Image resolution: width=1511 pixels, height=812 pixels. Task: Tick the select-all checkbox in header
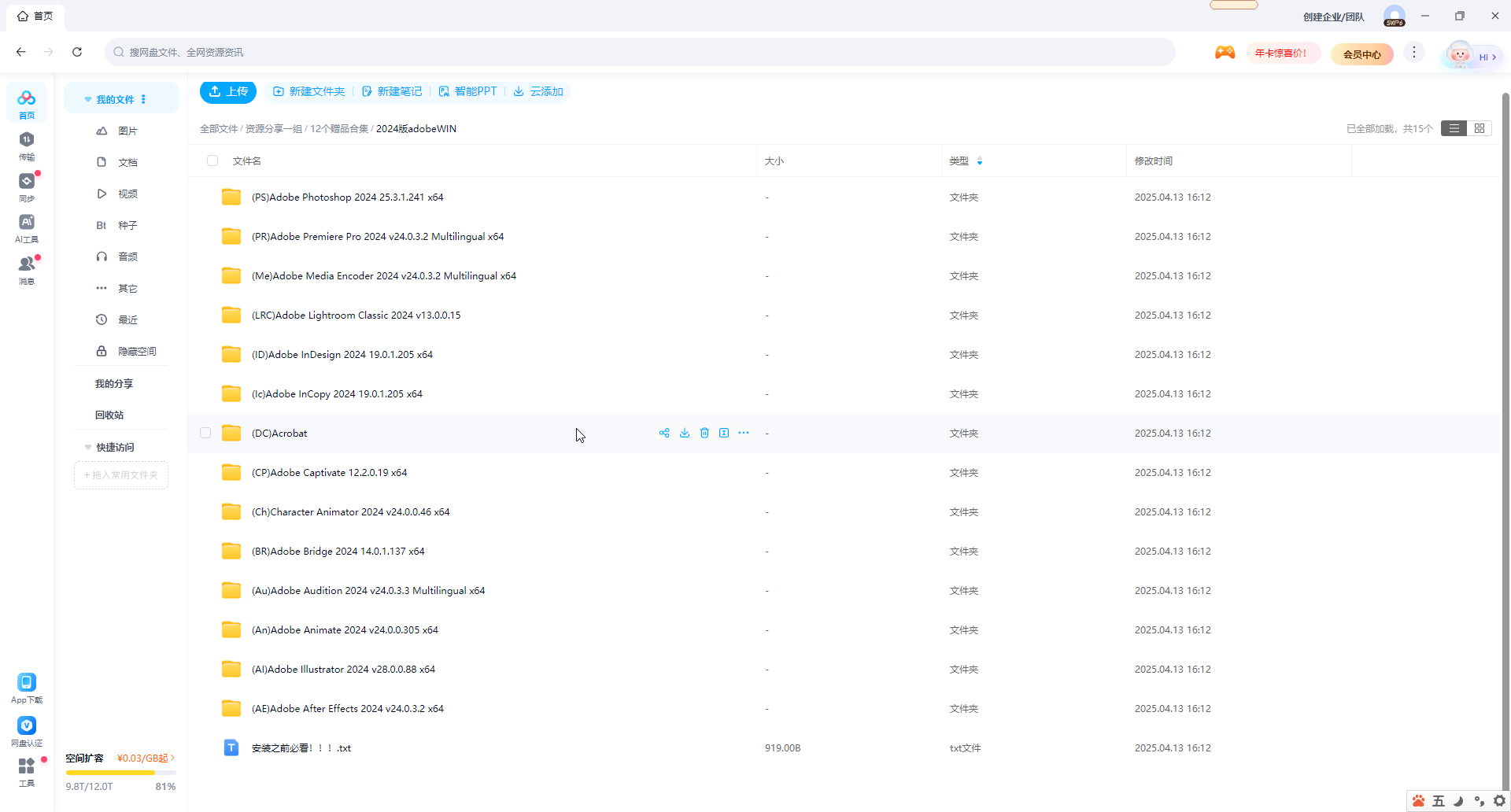point(212,161)
